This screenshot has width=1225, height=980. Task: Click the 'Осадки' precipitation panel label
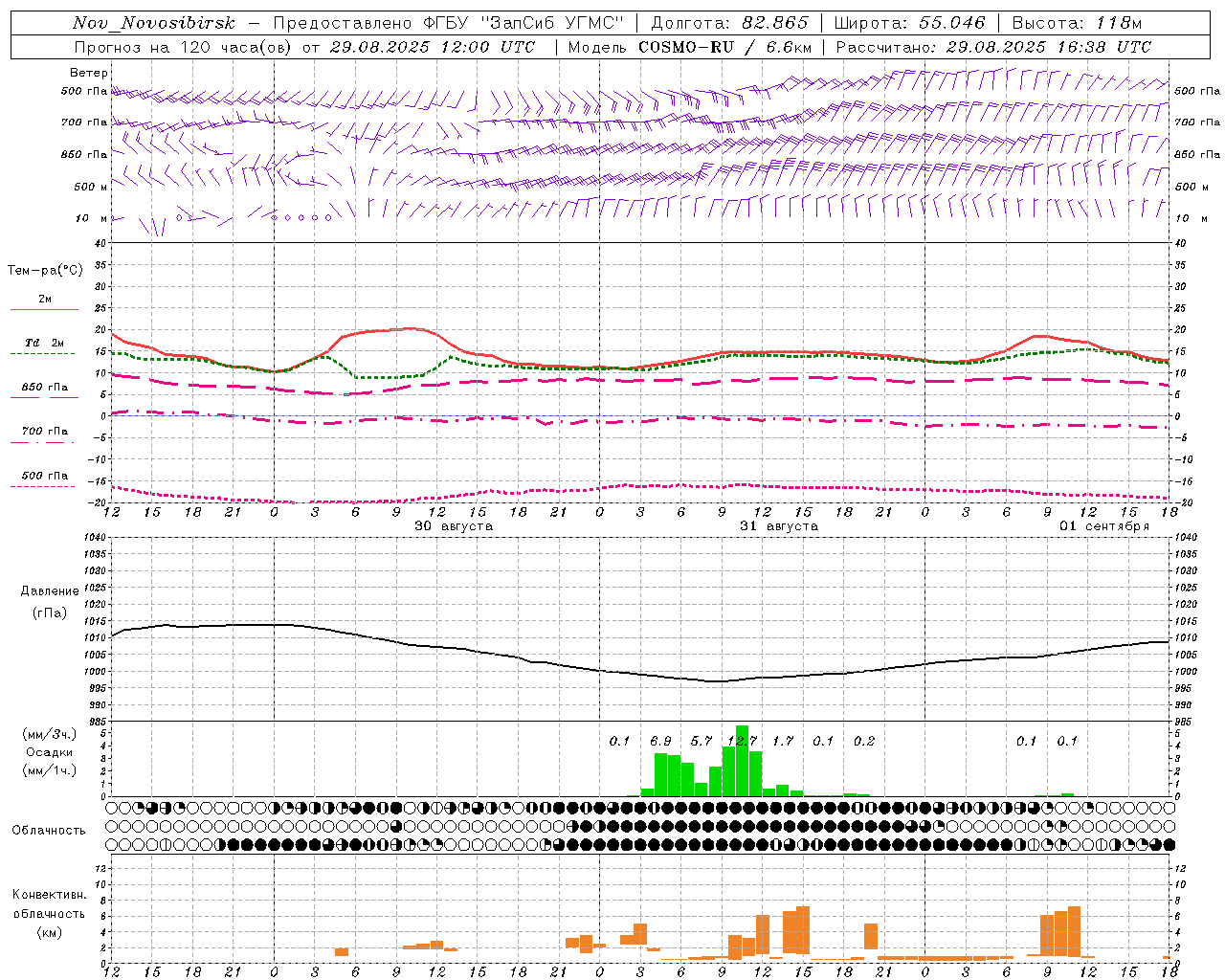pos(50,752)
